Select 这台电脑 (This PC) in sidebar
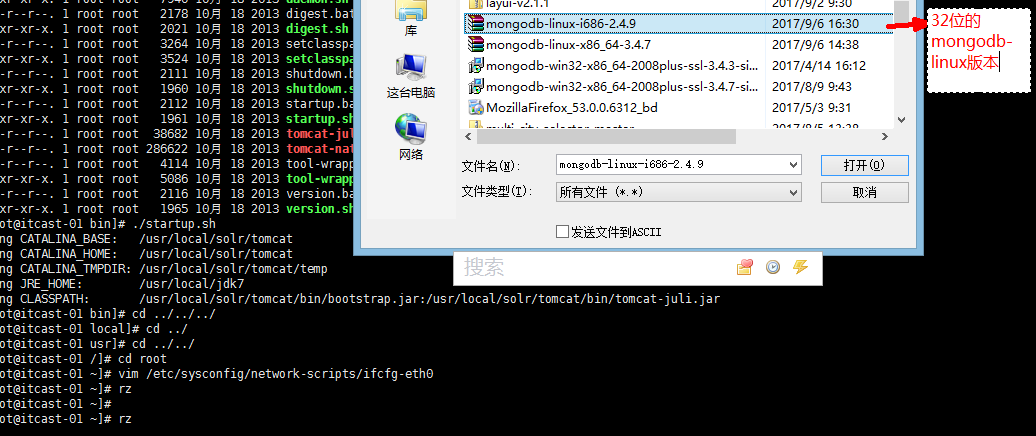Image resolution: width=1036 pixels, height=436 pixels. tap(410, 77)
